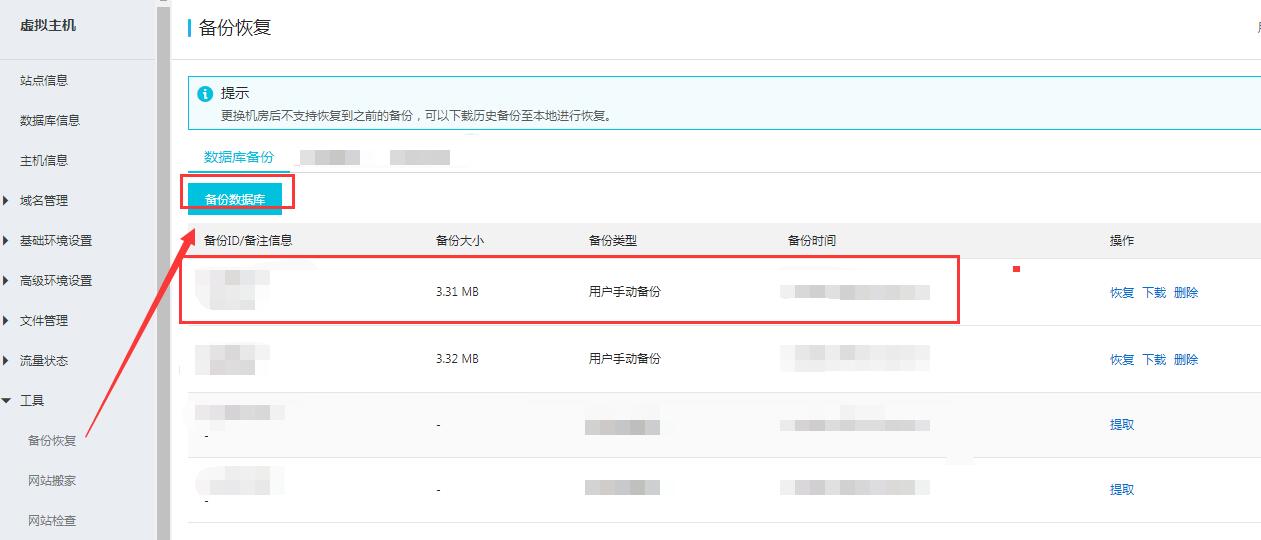Click 用户手动备份 in the 3.32 MB row
Screen dimensions: 1261x540
pyautogui.click(x=625, y=358)
